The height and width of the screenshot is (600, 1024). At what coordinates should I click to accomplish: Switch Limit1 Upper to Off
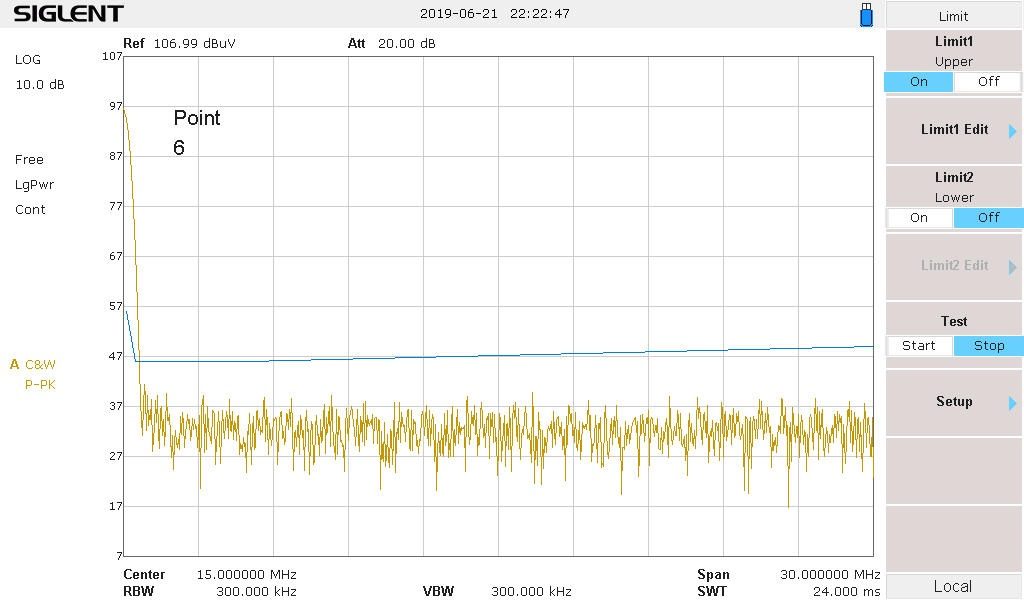[x=988, y=82]
